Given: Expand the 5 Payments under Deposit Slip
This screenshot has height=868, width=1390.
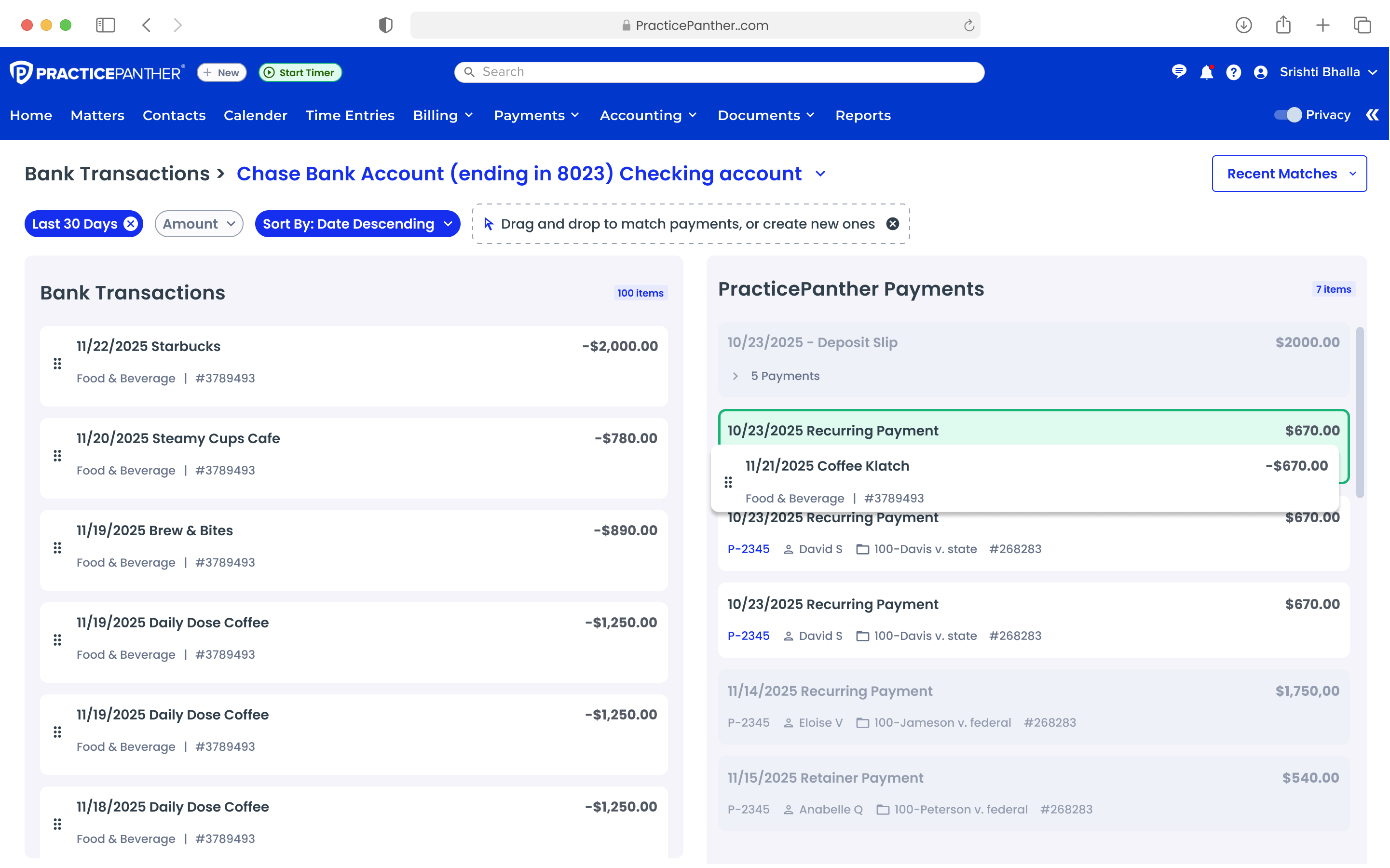Looking at the screenshot, I should point(736,376).
